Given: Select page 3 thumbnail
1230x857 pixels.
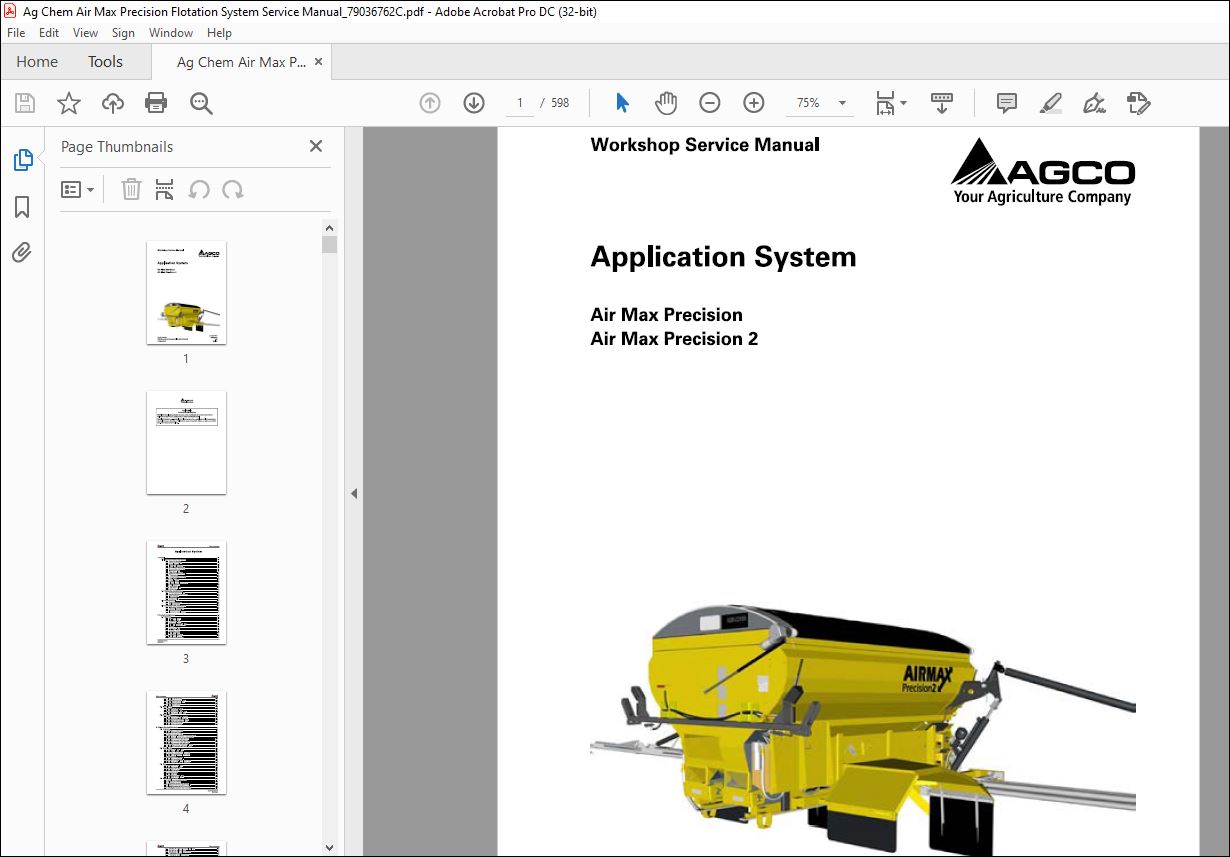Looking at the screenshot, I should 186,593.
